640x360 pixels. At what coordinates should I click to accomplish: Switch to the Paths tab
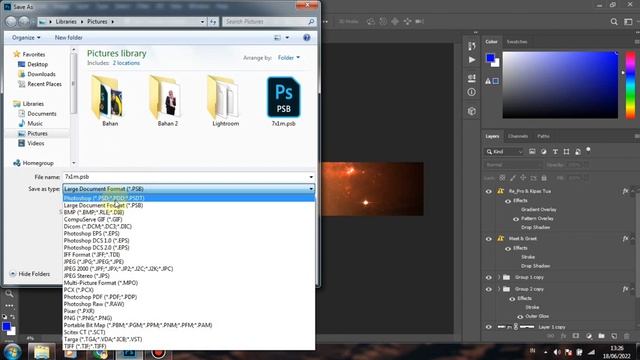pos(543,136)
